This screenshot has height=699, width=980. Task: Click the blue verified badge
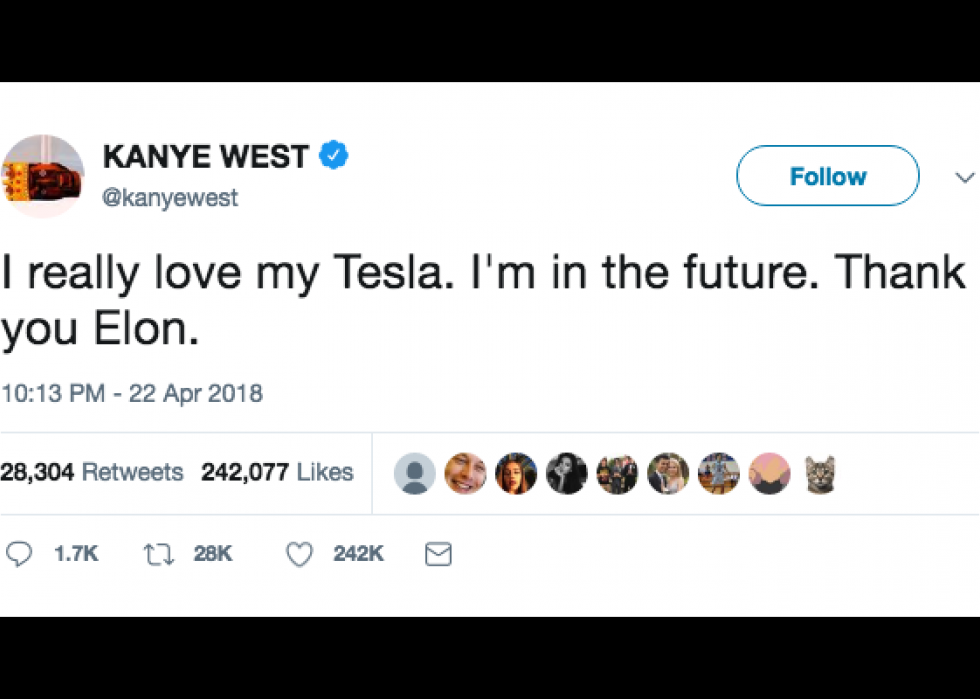click(x=334, y=155)
